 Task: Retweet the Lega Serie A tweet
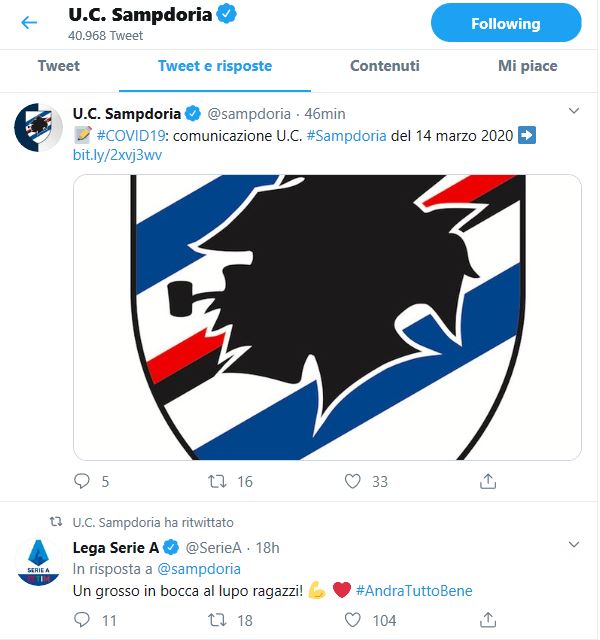217,620
